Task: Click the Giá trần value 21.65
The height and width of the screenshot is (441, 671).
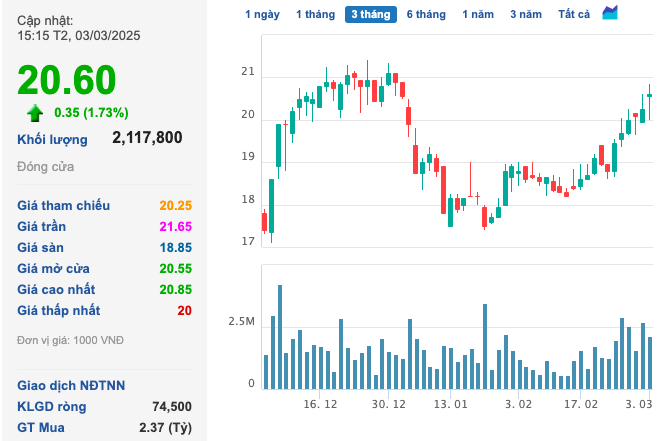Action: click(x=175, y=227)
